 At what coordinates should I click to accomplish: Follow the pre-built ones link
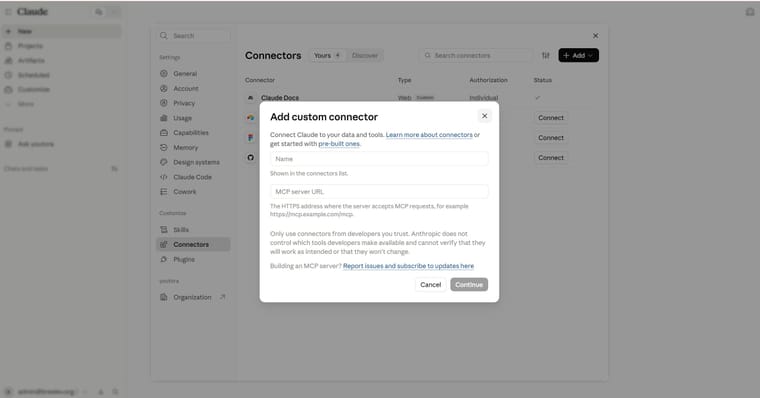339,144
